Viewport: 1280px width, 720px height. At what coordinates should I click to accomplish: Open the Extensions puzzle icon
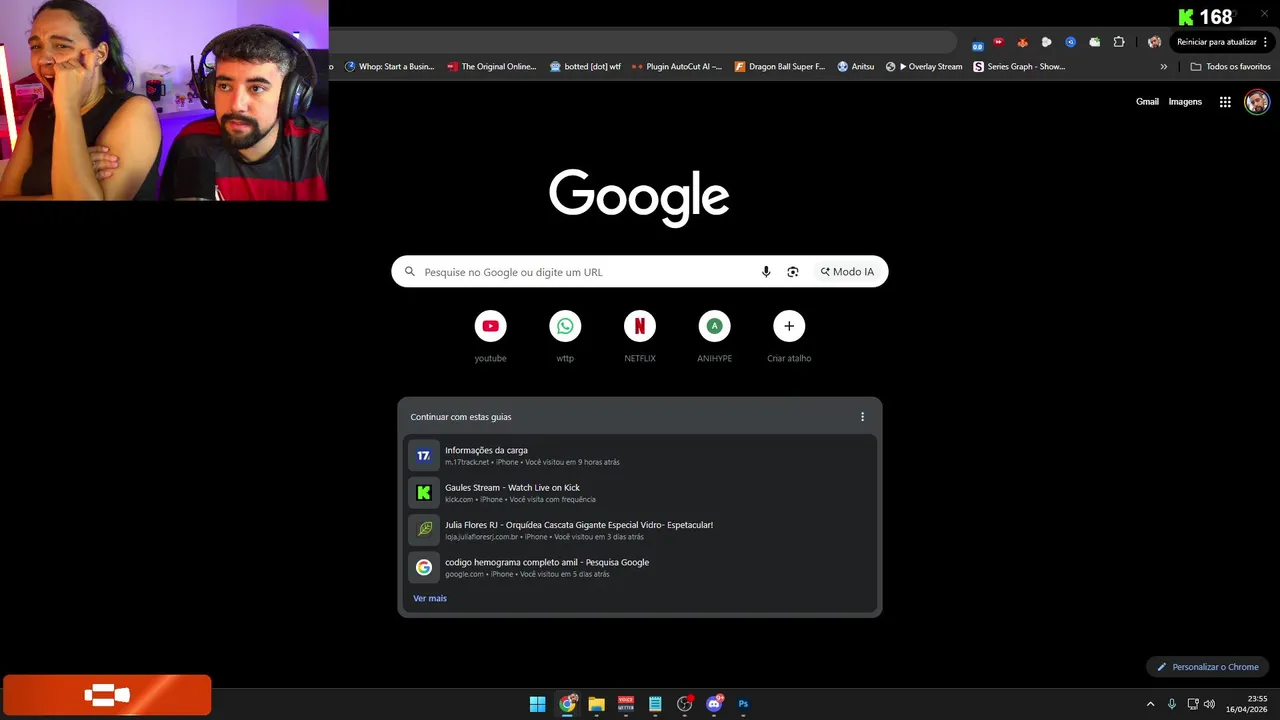[1119, 42]
